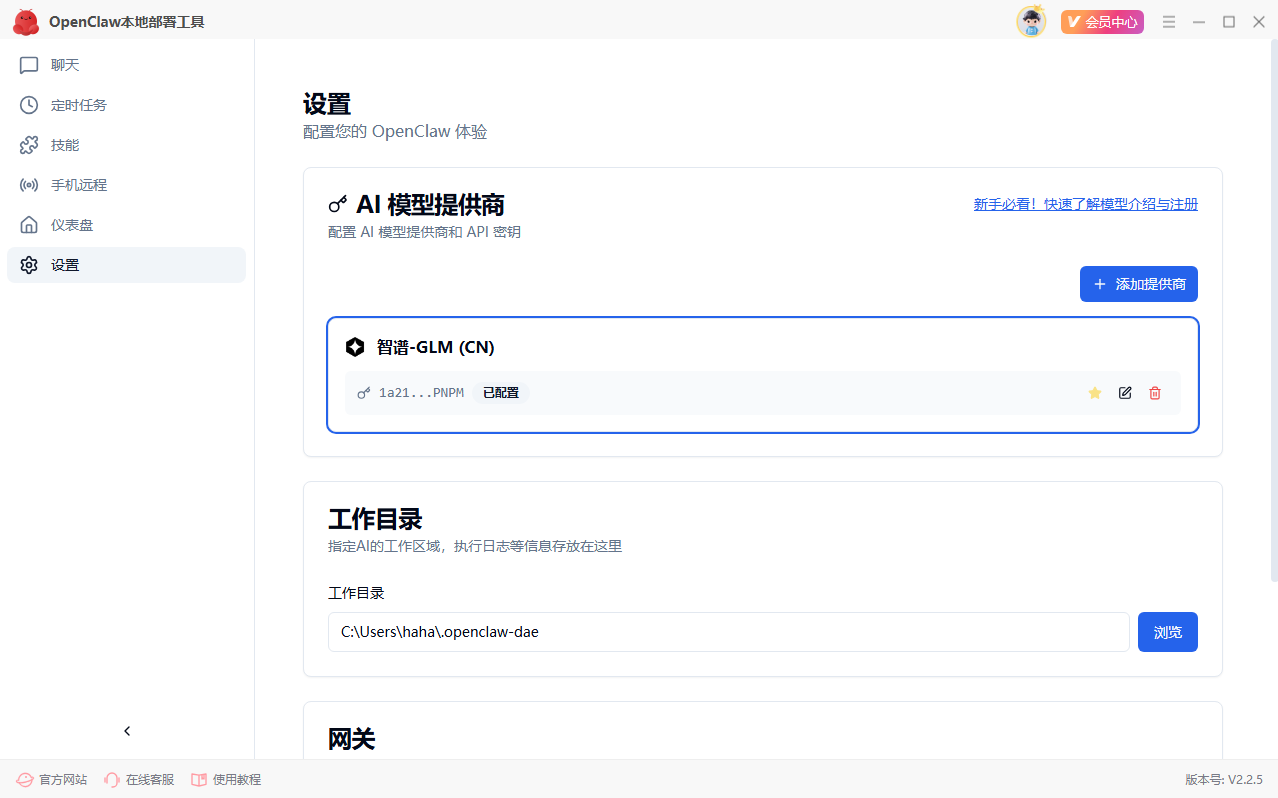Open the 聊天 chat panel

64,65
